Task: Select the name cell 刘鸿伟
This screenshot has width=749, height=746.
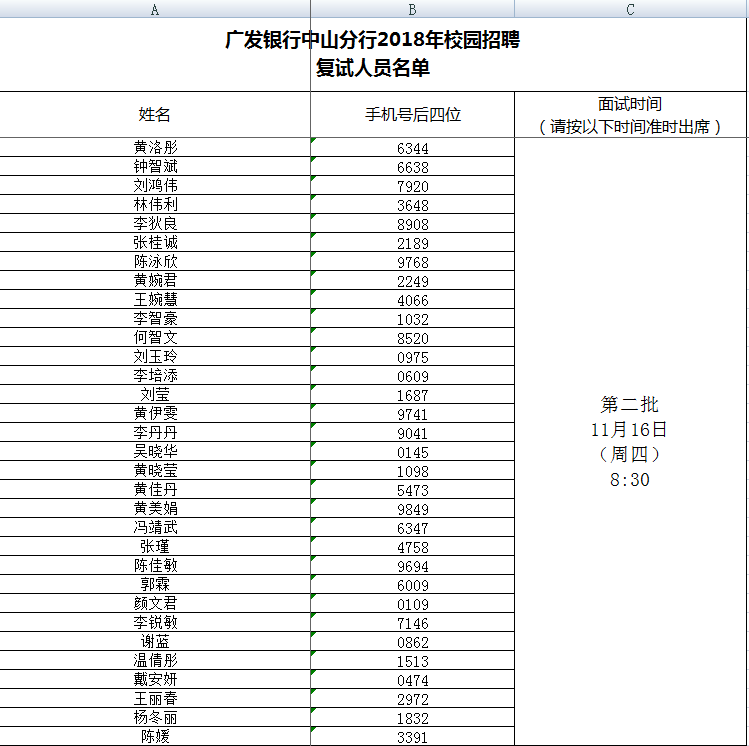Action: click(x=155, y=186)
